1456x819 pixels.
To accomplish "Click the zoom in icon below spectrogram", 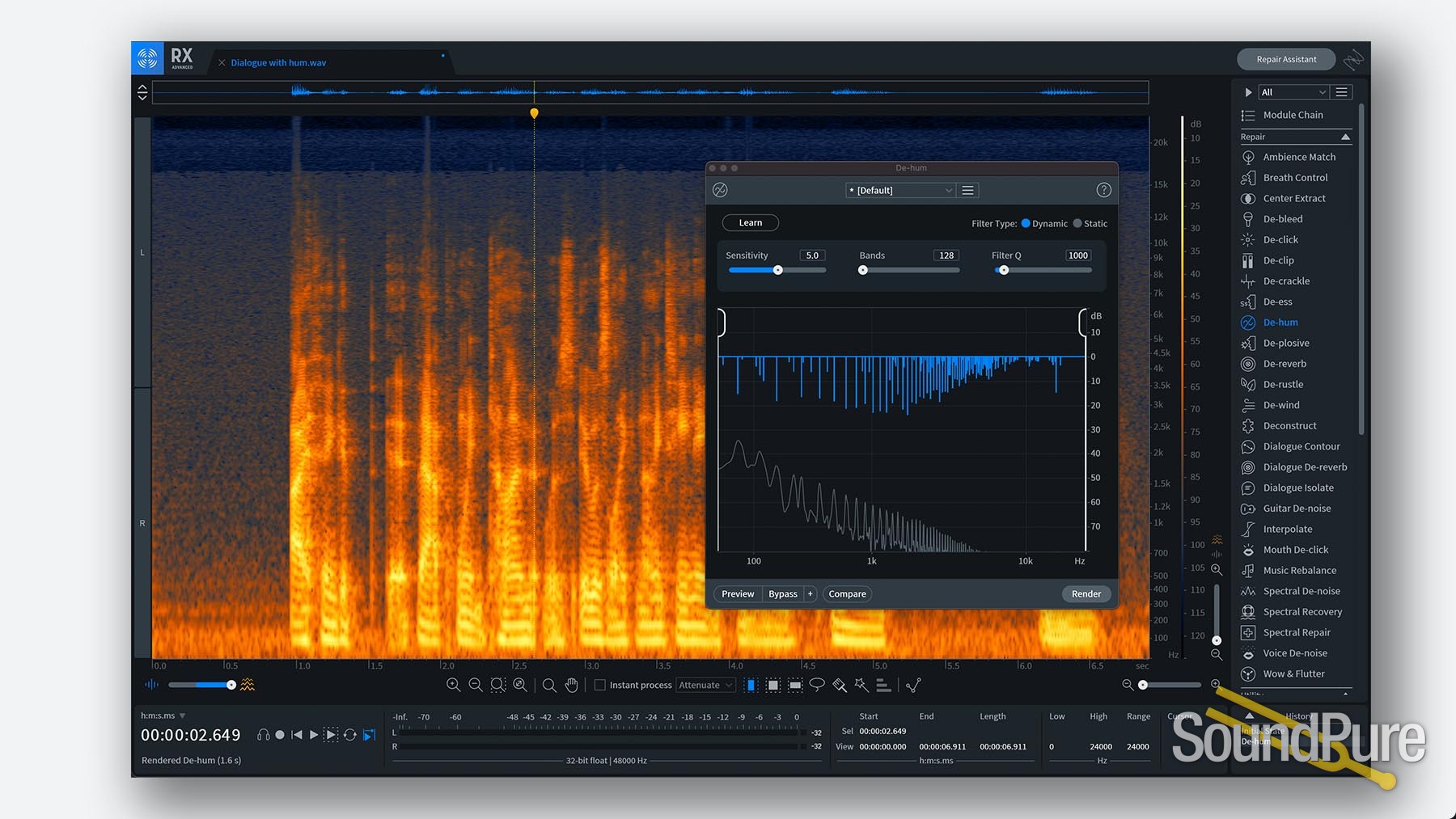I will pyautogui.click(x=453, y=685).
